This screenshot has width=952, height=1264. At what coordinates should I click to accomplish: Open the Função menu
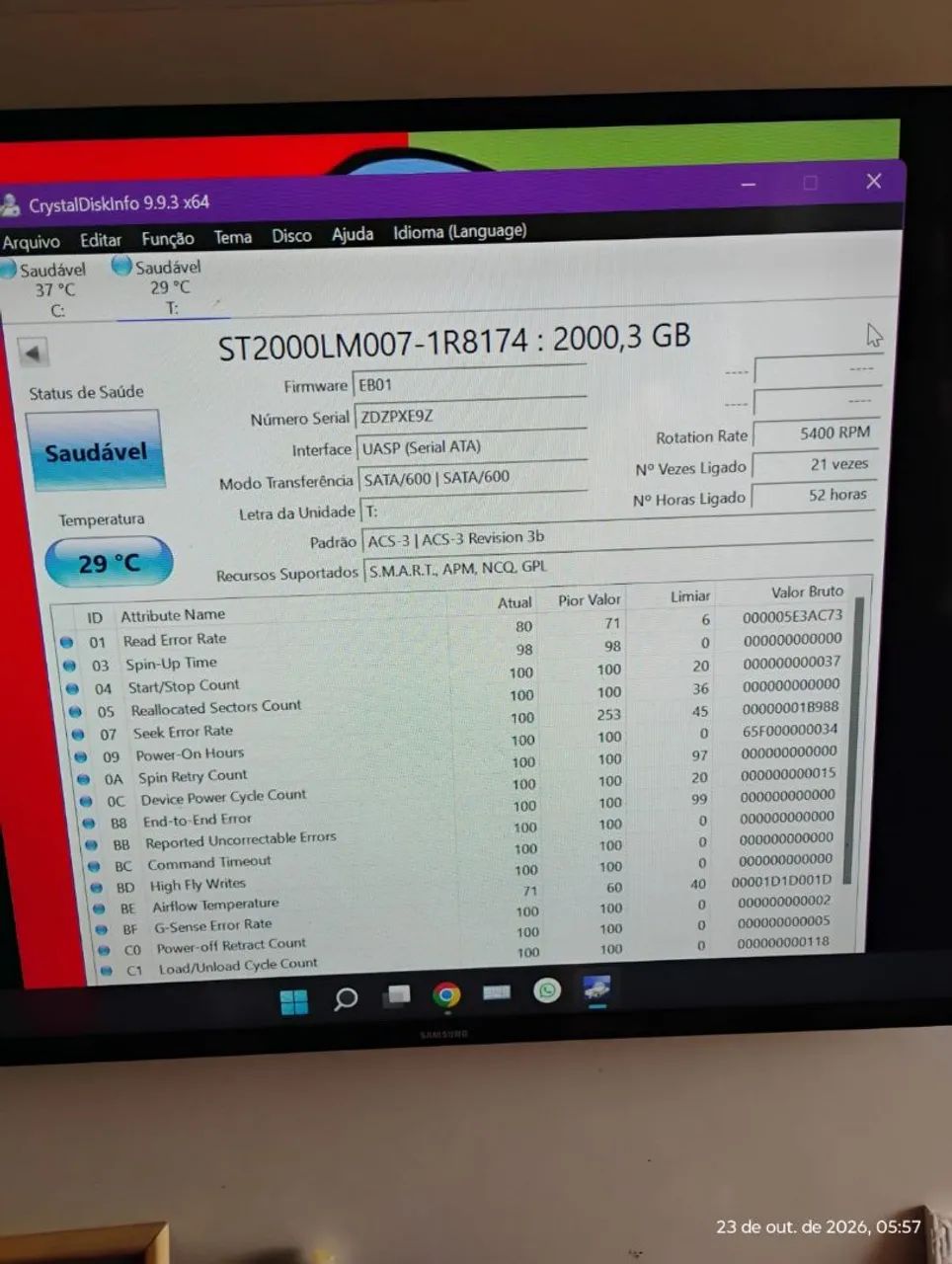coord(168,239)
